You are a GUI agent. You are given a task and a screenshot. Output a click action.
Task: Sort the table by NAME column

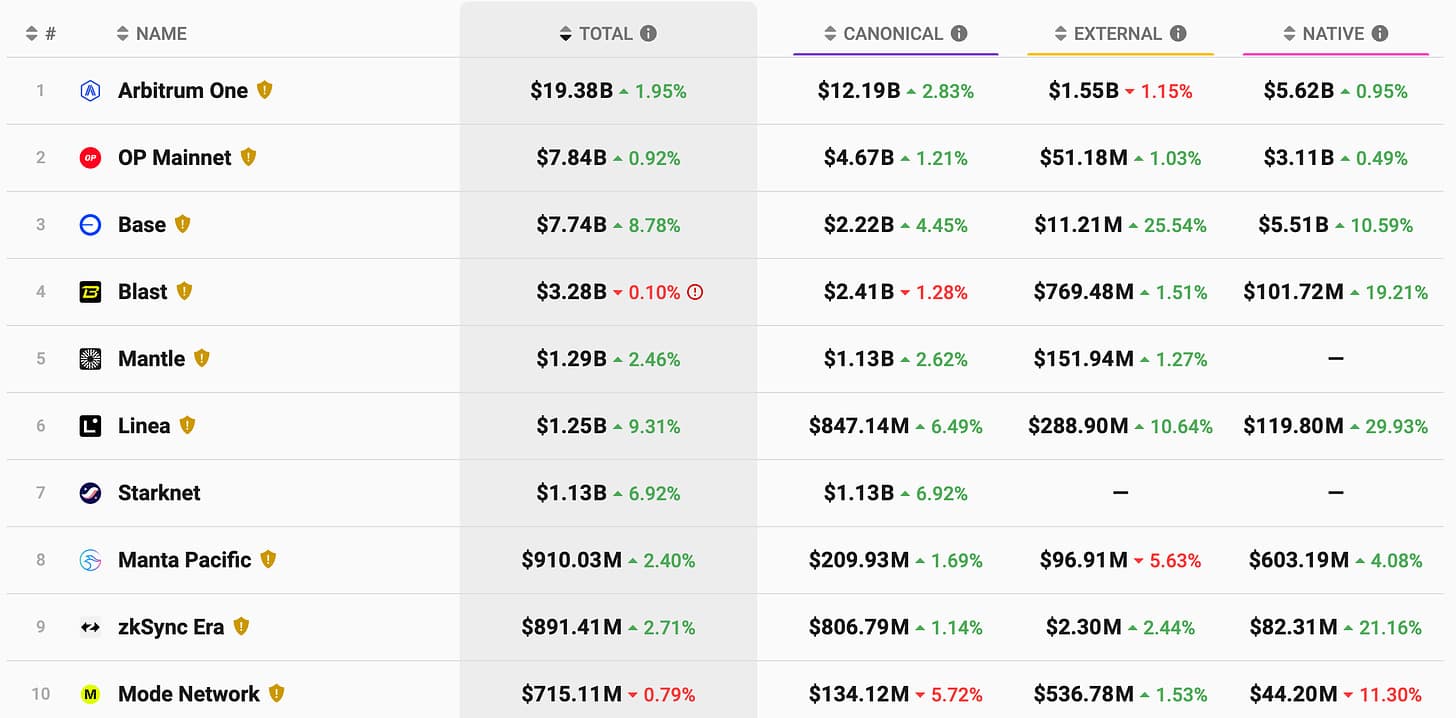pyautogui.click(x=151, y=34)
